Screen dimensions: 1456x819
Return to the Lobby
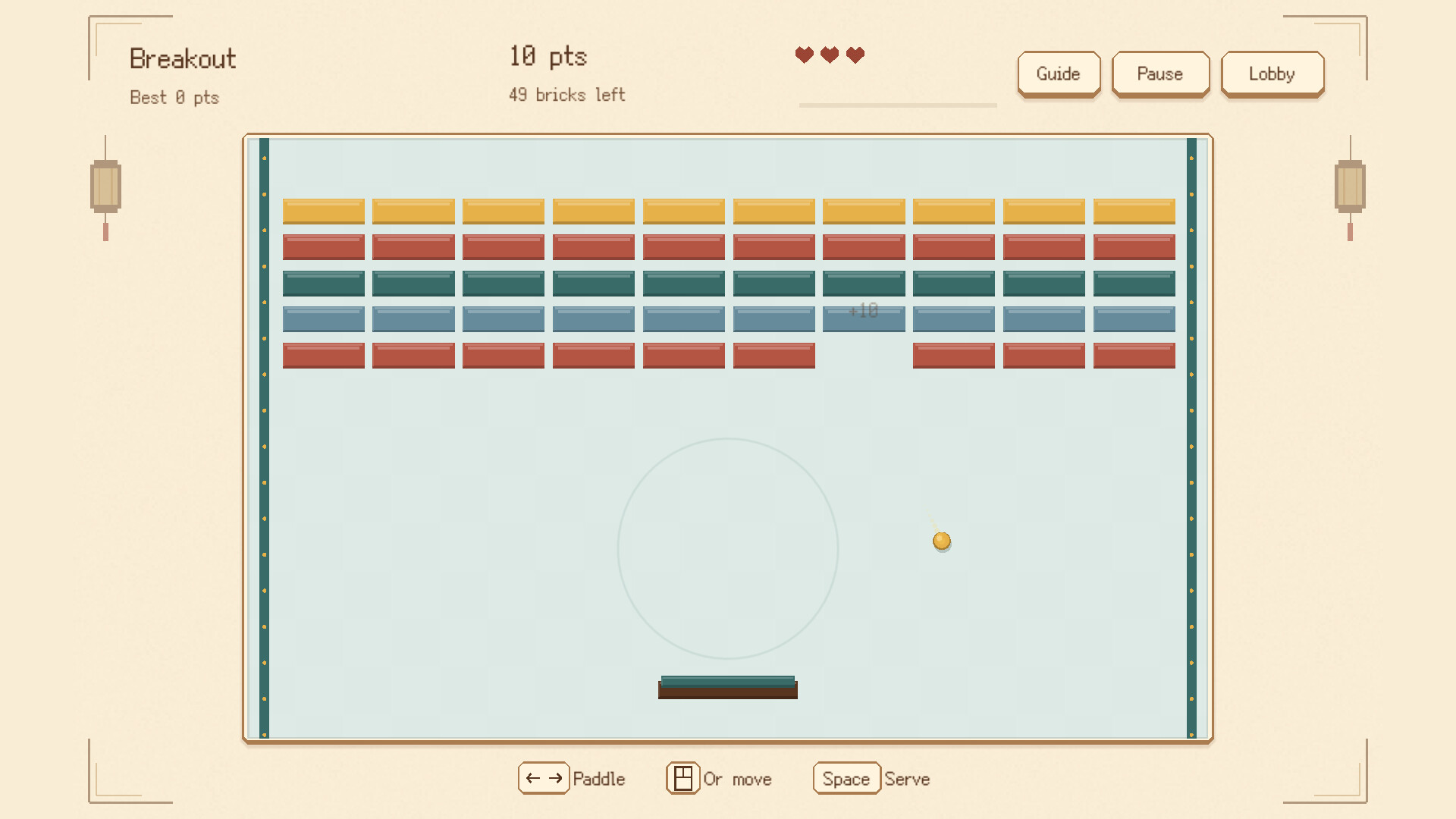(x=1272, y=74)
